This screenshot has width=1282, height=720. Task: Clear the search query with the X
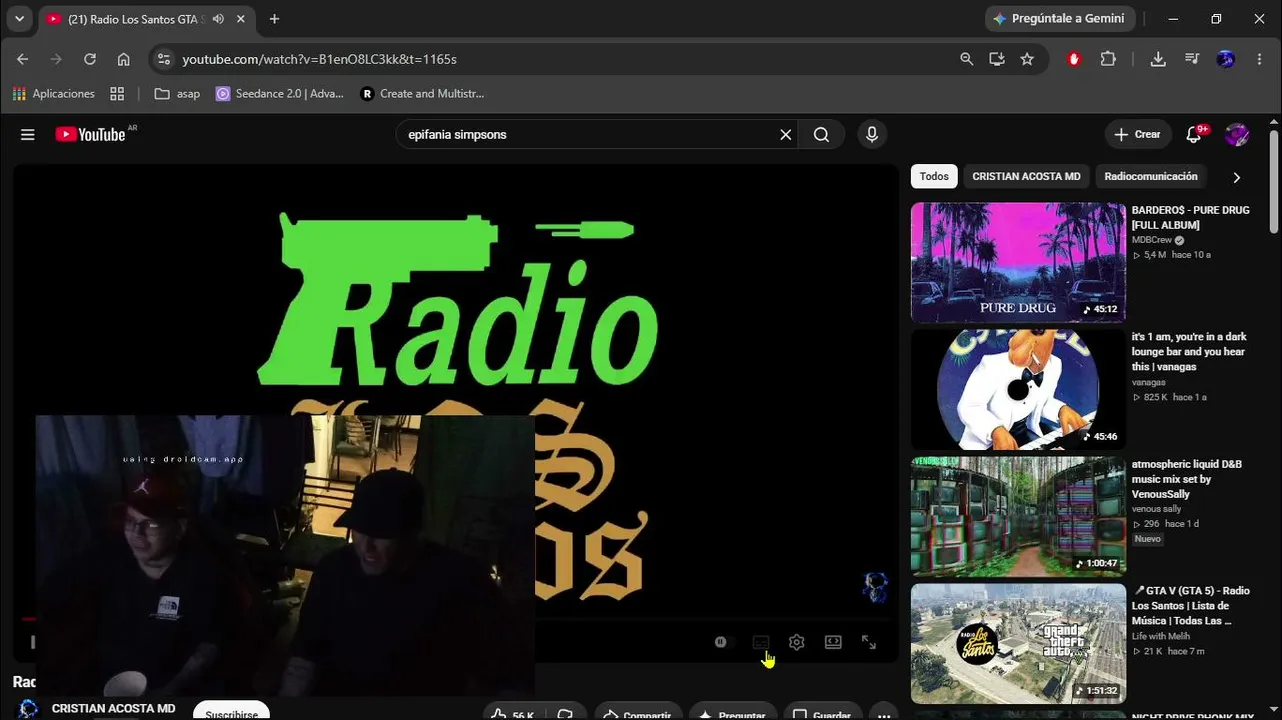(x=786, y=135)
